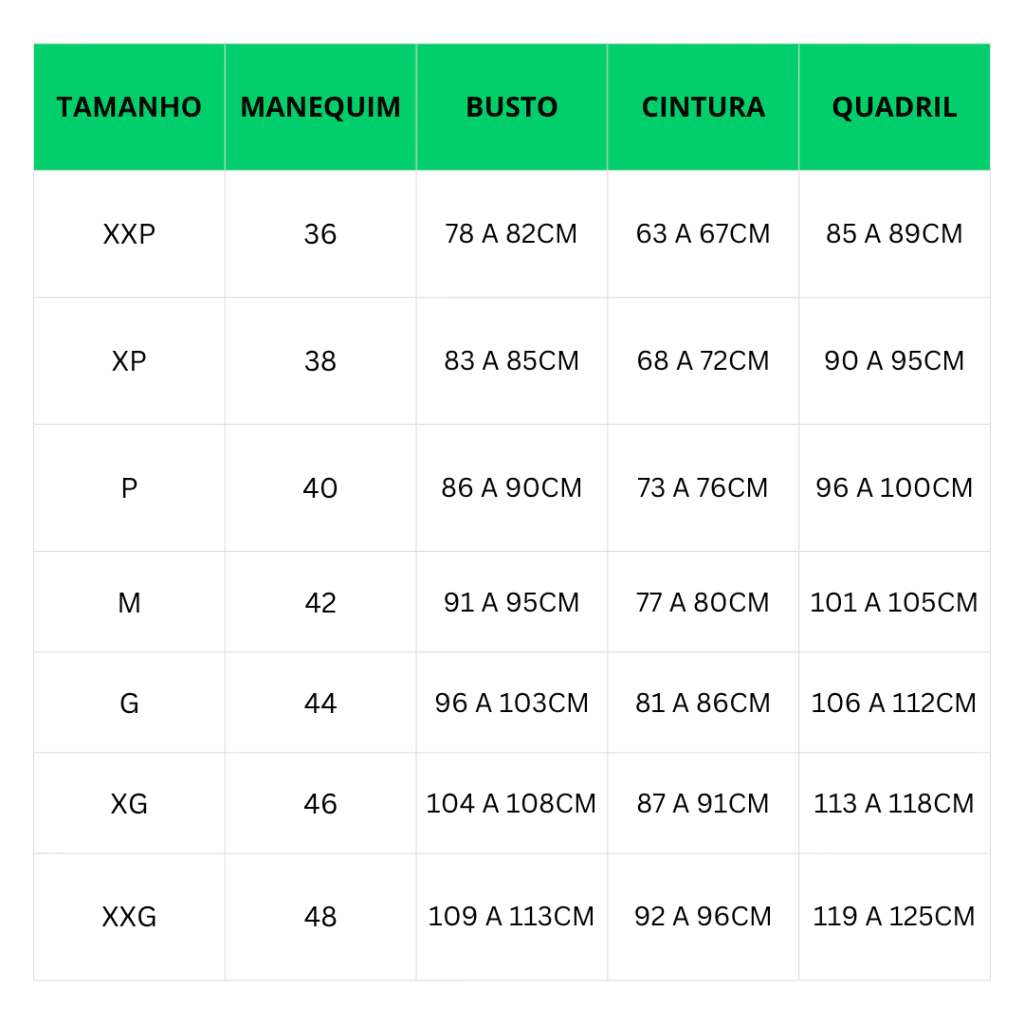
Task: Click the MANEQUIM column header
Action: pyautogui.click(x=321, y=107)
